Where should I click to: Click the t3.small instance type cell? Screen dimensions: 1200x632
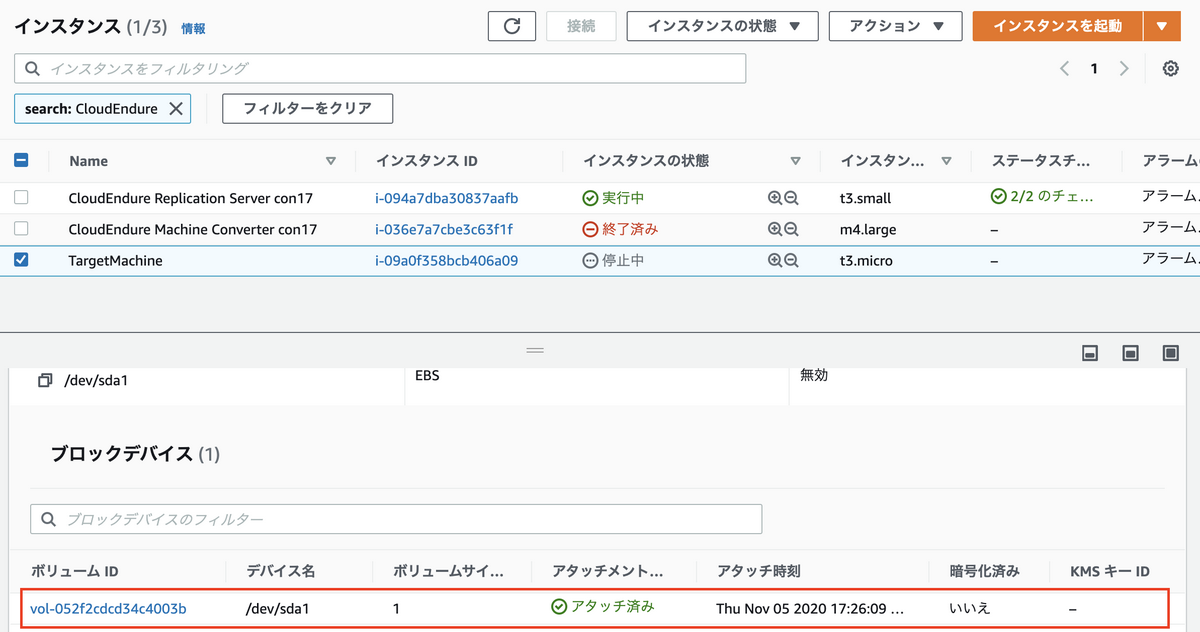click(x=867, y=198)
